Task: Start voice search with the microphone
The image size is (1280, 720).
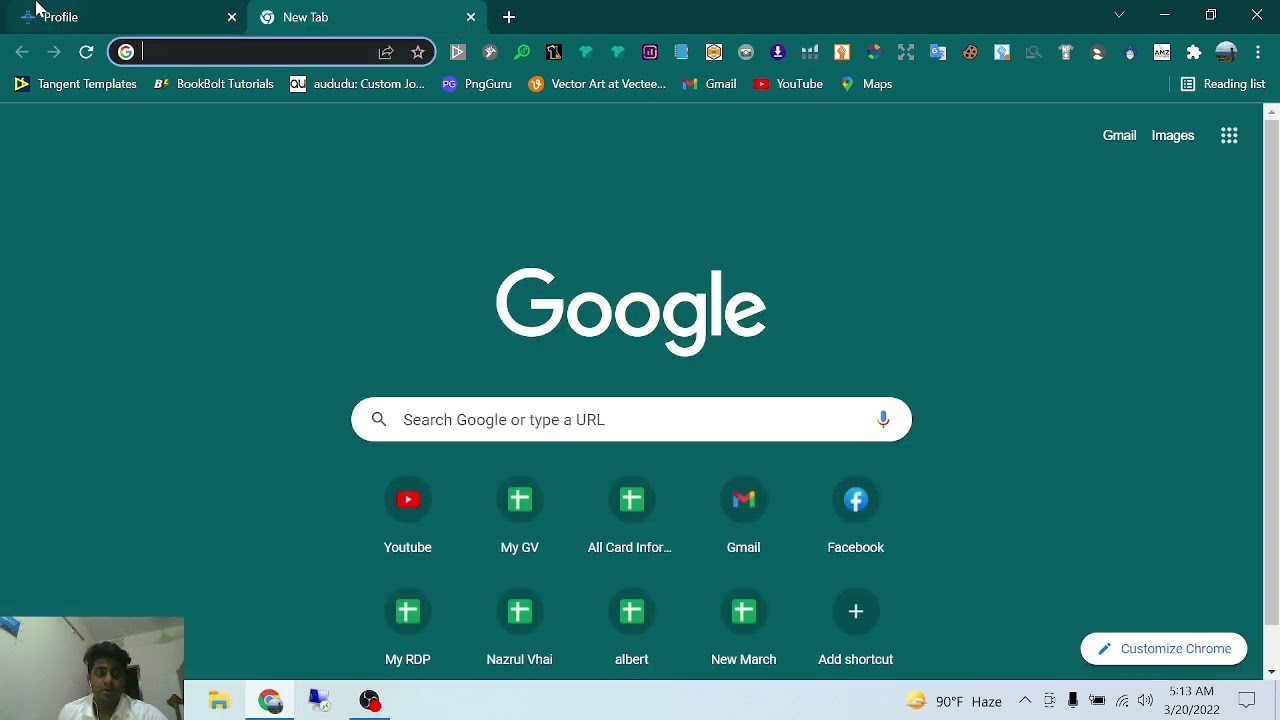Action: coord(883,420)
